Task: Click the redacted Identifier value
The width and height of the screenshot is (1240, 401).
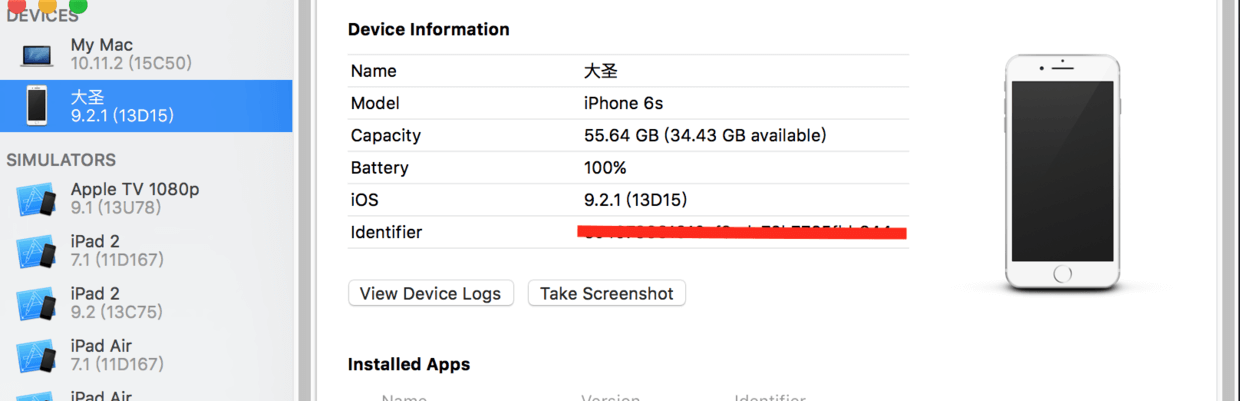Action: pos(741,232)
